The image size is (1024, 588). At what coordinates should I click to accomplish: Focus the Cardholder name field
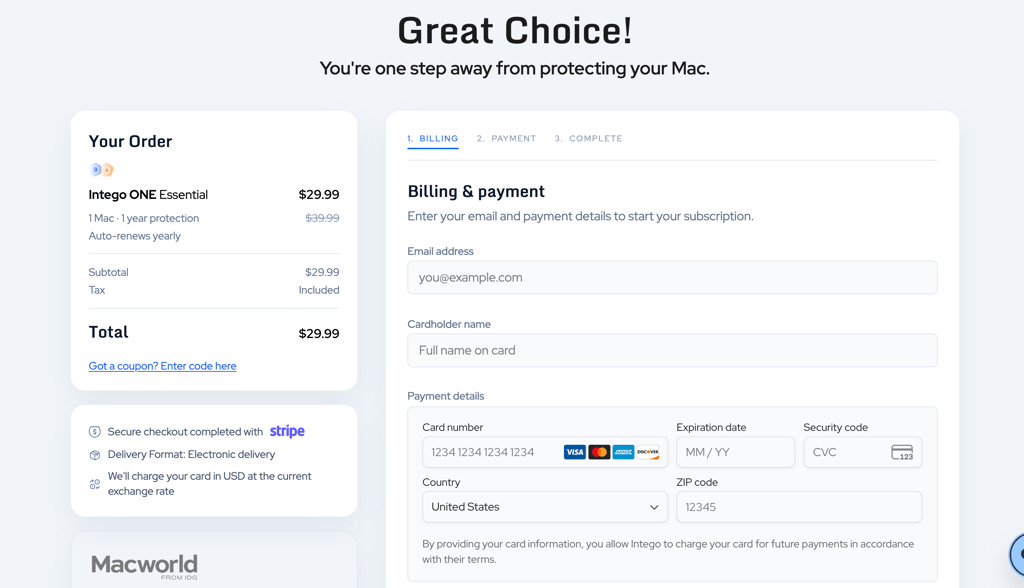(672, 350)
